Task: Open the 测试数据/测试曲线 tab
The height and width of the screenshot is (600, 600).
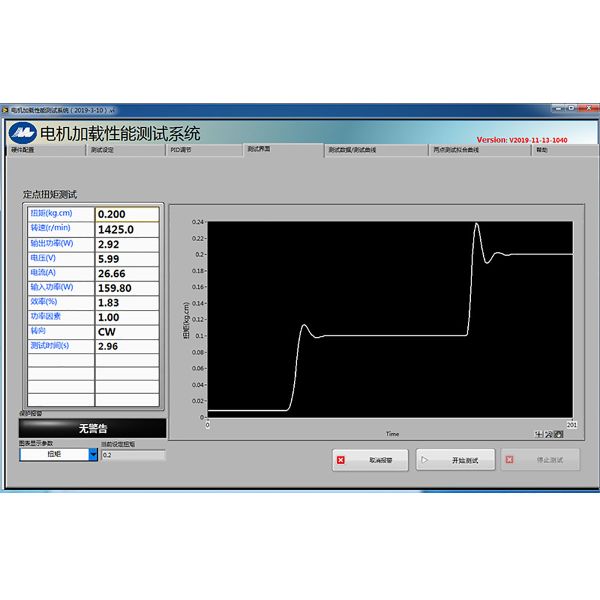Action: click(x=376, y=150)
